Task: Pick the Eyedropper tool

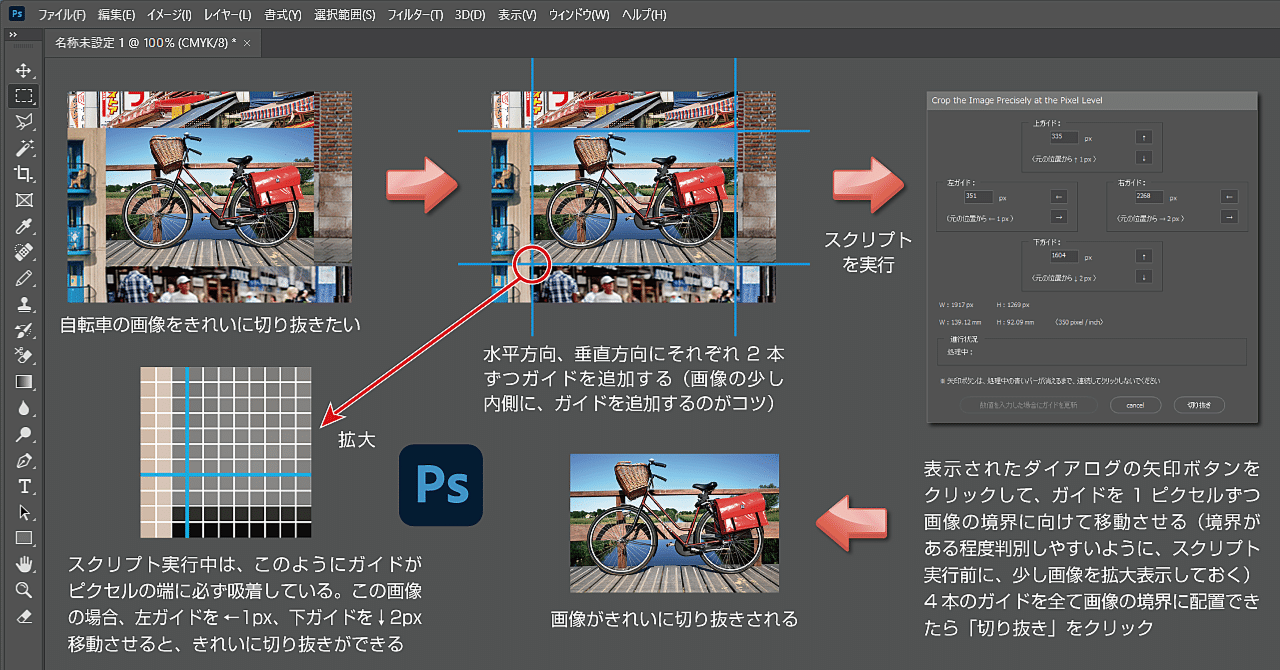Action: click(24, 226)
